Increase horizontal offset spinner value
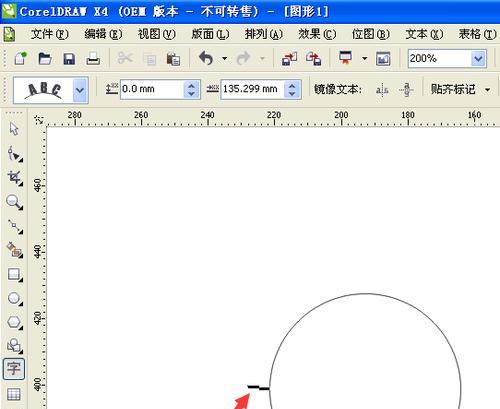The width and height of the screenshot is (500, 409). click(x=292, y=86)
